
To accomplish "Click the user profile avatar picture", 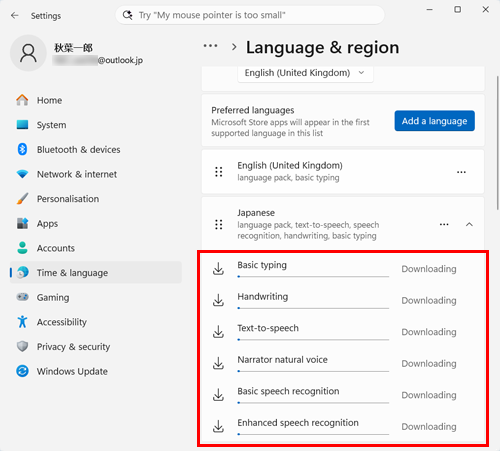I will (x=28, y=53).
